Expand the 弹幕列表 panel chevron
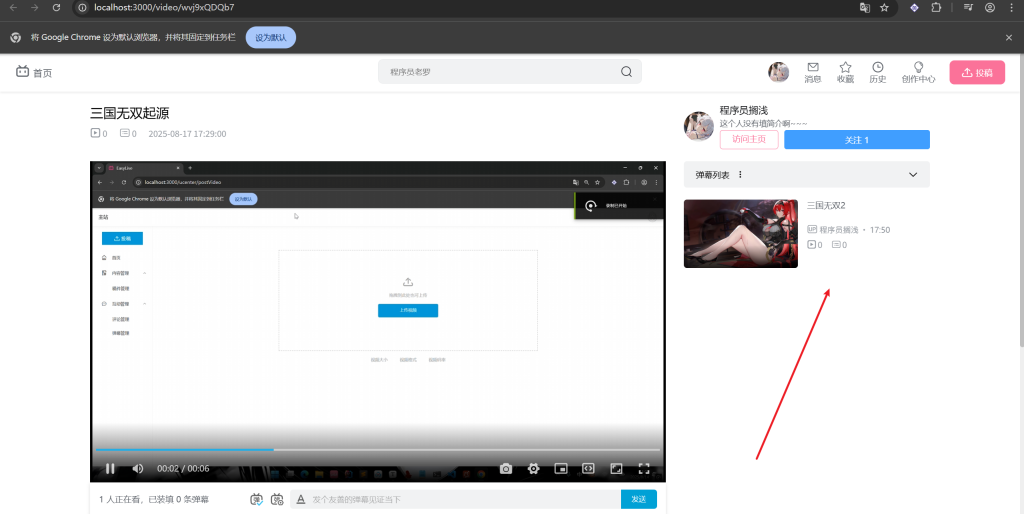This screenshot has height=514, width=1024. [913, 175]
